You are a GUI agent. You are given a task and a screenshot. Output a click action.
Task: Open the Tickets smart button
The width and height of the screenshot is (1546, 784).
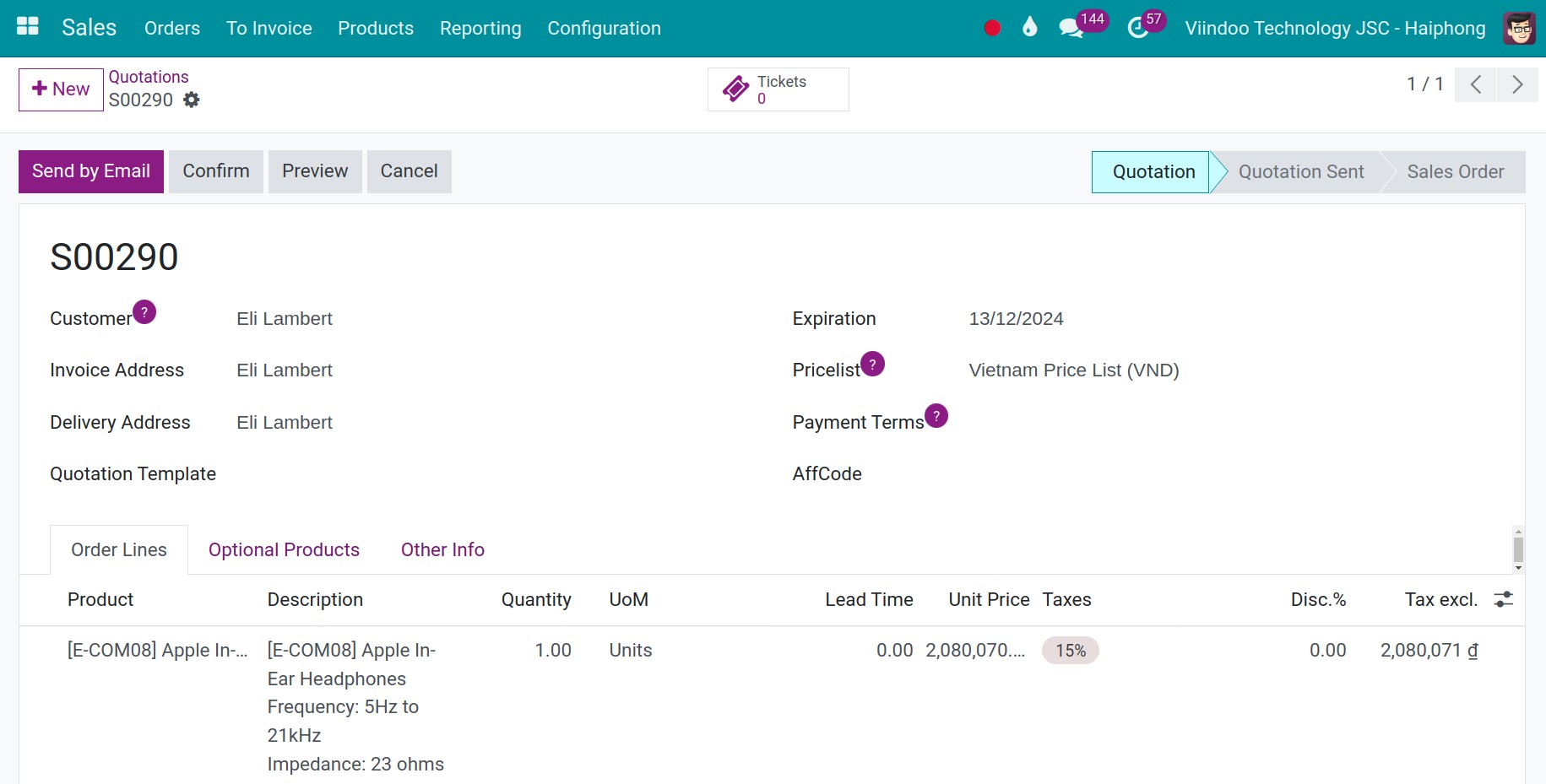pos(778,89)
